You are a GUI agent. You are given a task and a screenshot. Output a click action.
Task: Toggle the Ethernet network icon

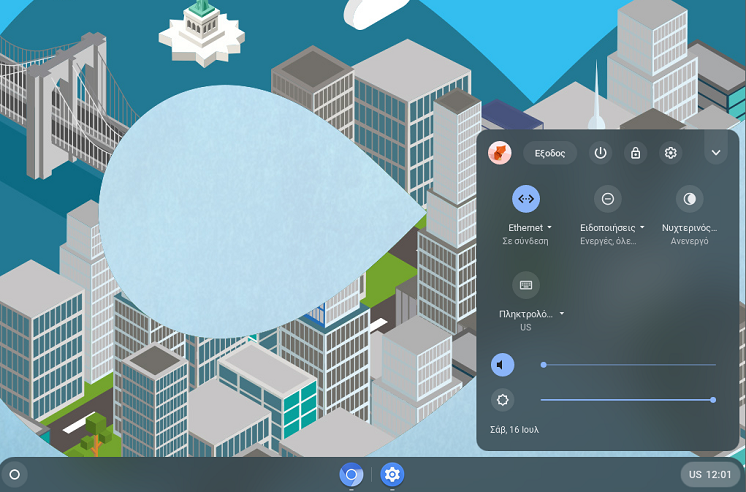coord(526,199)
